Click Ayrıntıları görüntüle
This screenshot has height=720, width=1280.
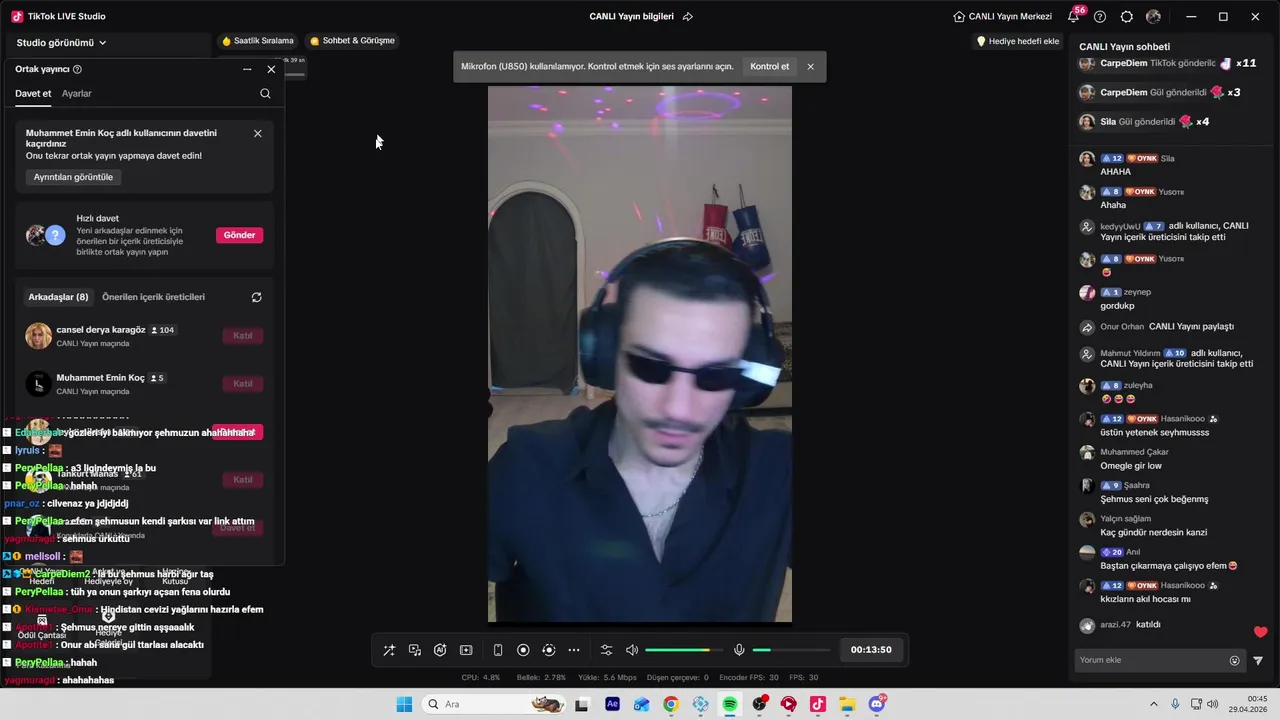click(73, 177)
